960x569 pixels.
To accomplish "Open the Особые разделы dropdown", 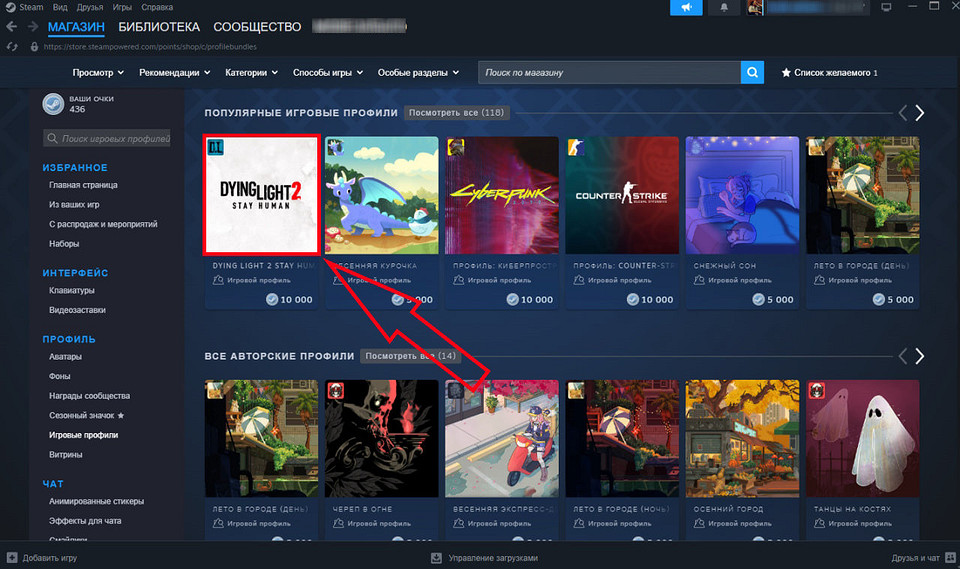I will click(x=418, y=73).
